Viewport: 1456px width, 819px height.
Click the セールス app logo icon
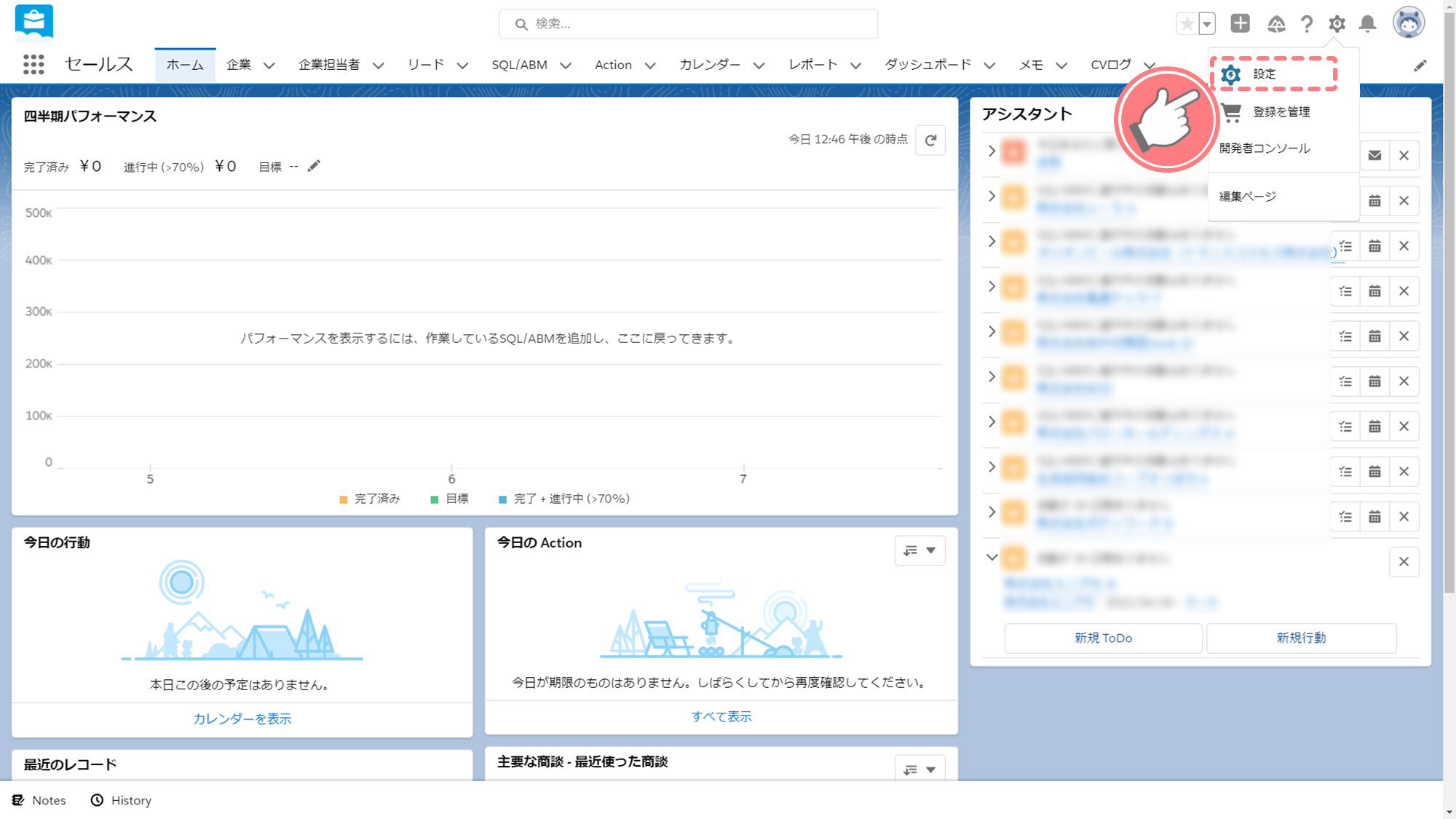pos(33,23)
